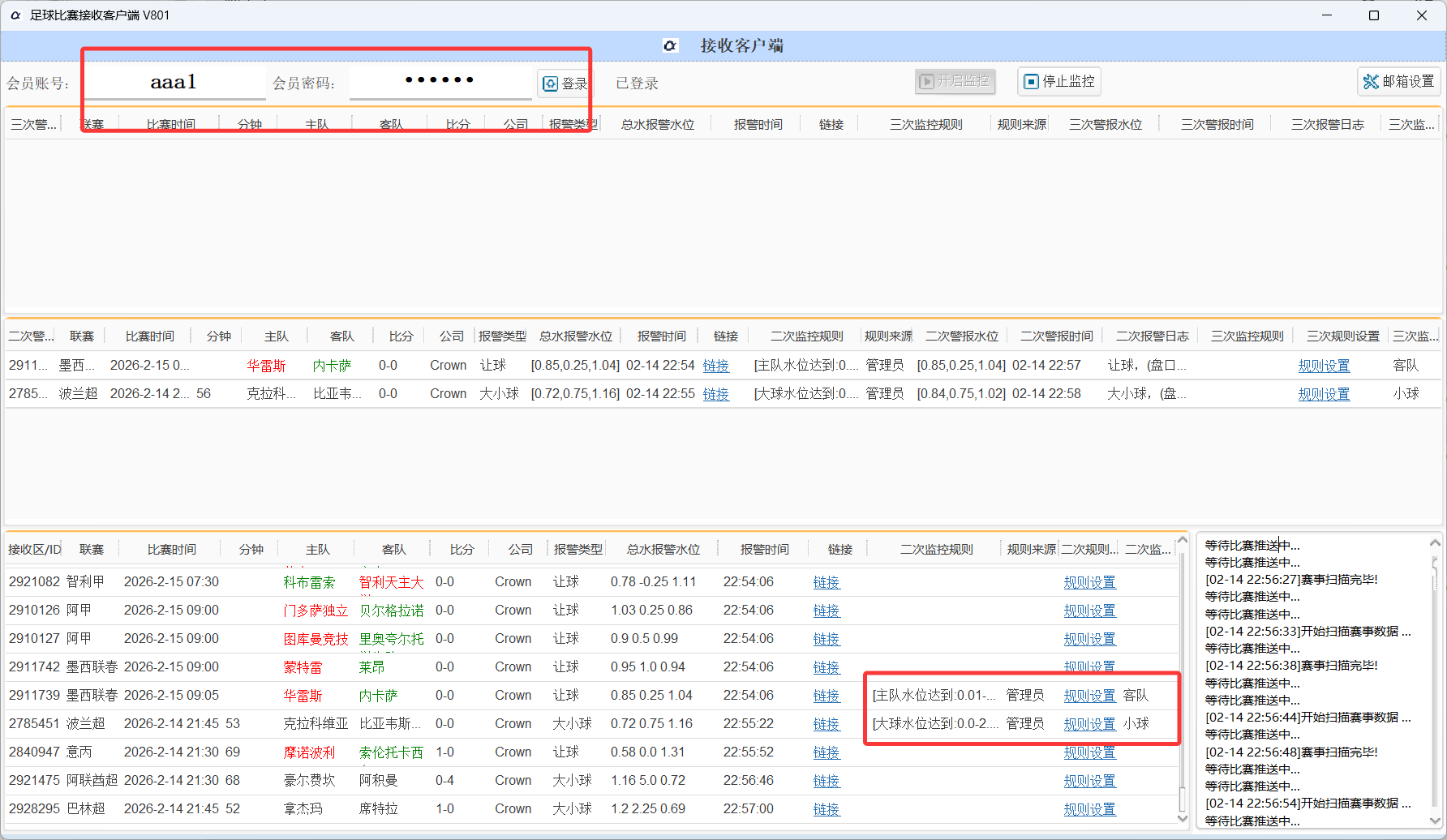Click scroll up arrow of log panel
The image size is (1447, 840).
coord(1435,542)
